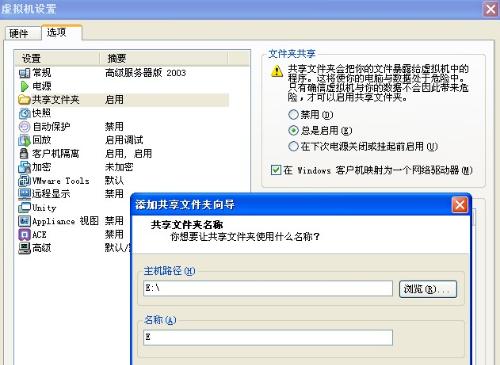Click the Unity icon
Viewport: 500px width, 365px height.
[x=25, y=207]
